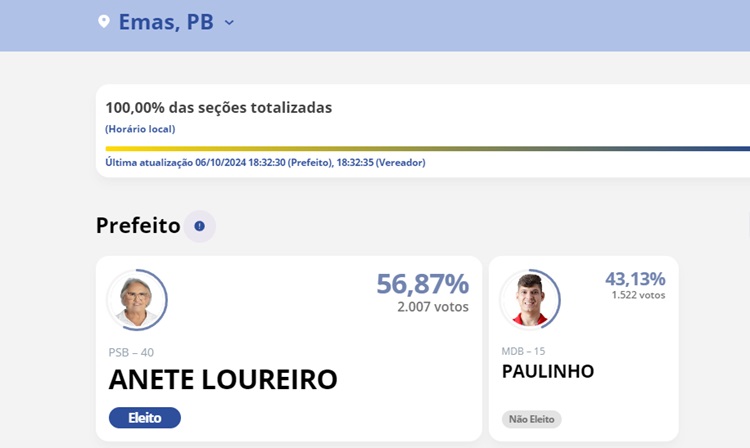Screen dimensions: 750x448
Task: Click the Horário local note
Action: point(140,129)
